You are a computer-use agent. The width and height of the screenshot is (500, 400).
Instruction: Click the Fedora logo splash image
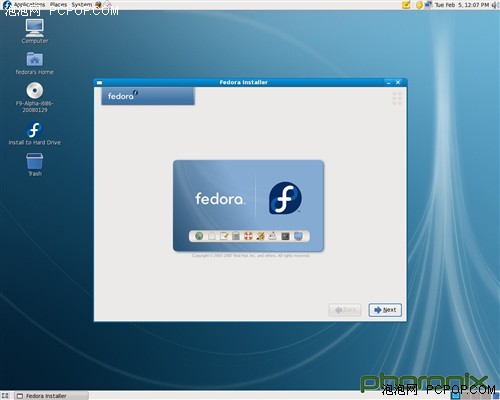248,206
